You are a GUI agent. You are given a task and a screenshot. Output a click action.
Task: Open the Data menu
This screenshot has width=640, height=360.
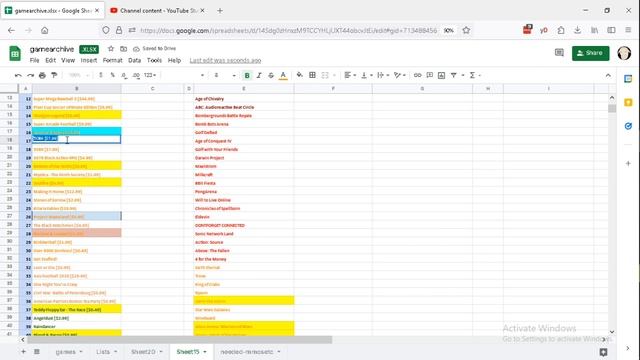point(134,60)
